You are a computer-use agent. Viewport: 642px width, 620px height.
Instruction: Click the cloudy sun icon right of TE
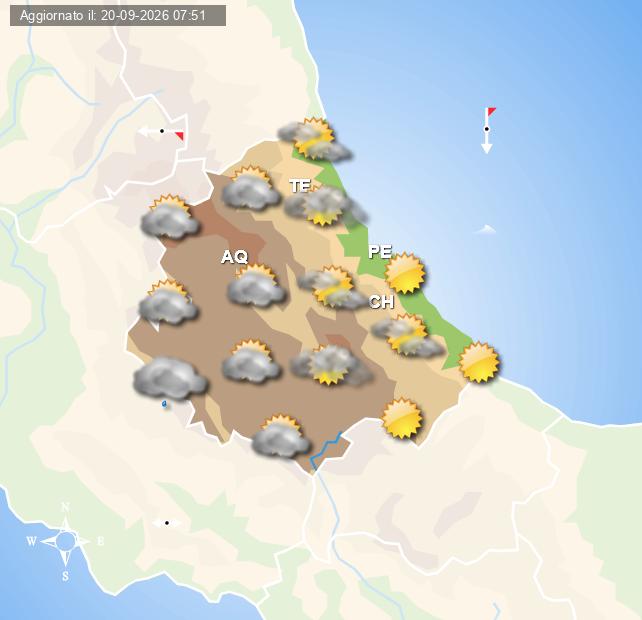click(326, 206)
